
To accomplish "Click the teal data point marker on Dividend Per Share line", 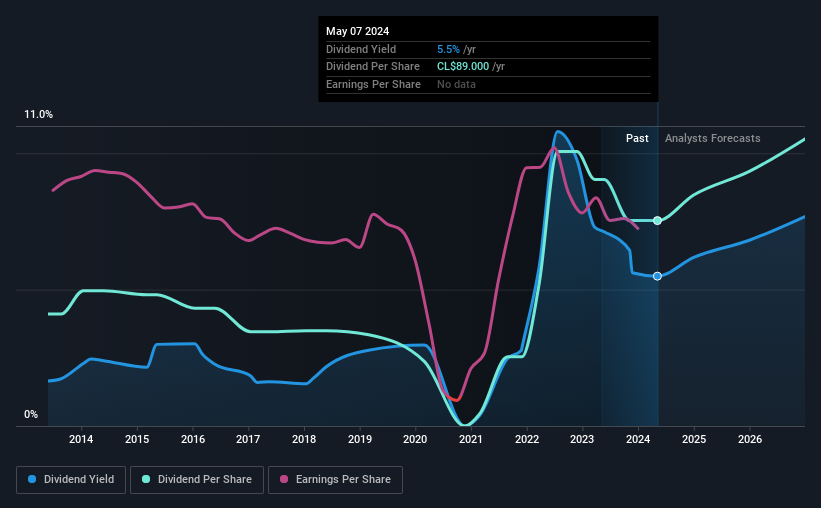I will [x=657, y=220].
